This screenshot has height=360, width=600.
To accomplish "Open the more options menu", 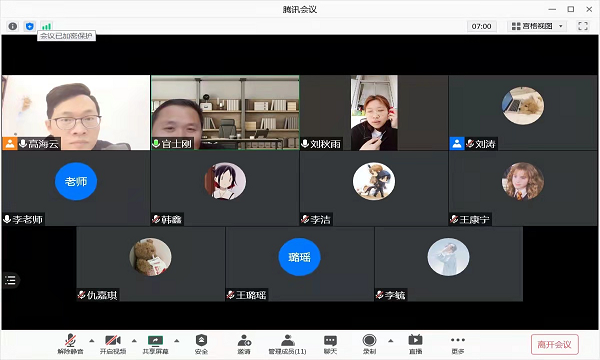I will tap(458, 344).
